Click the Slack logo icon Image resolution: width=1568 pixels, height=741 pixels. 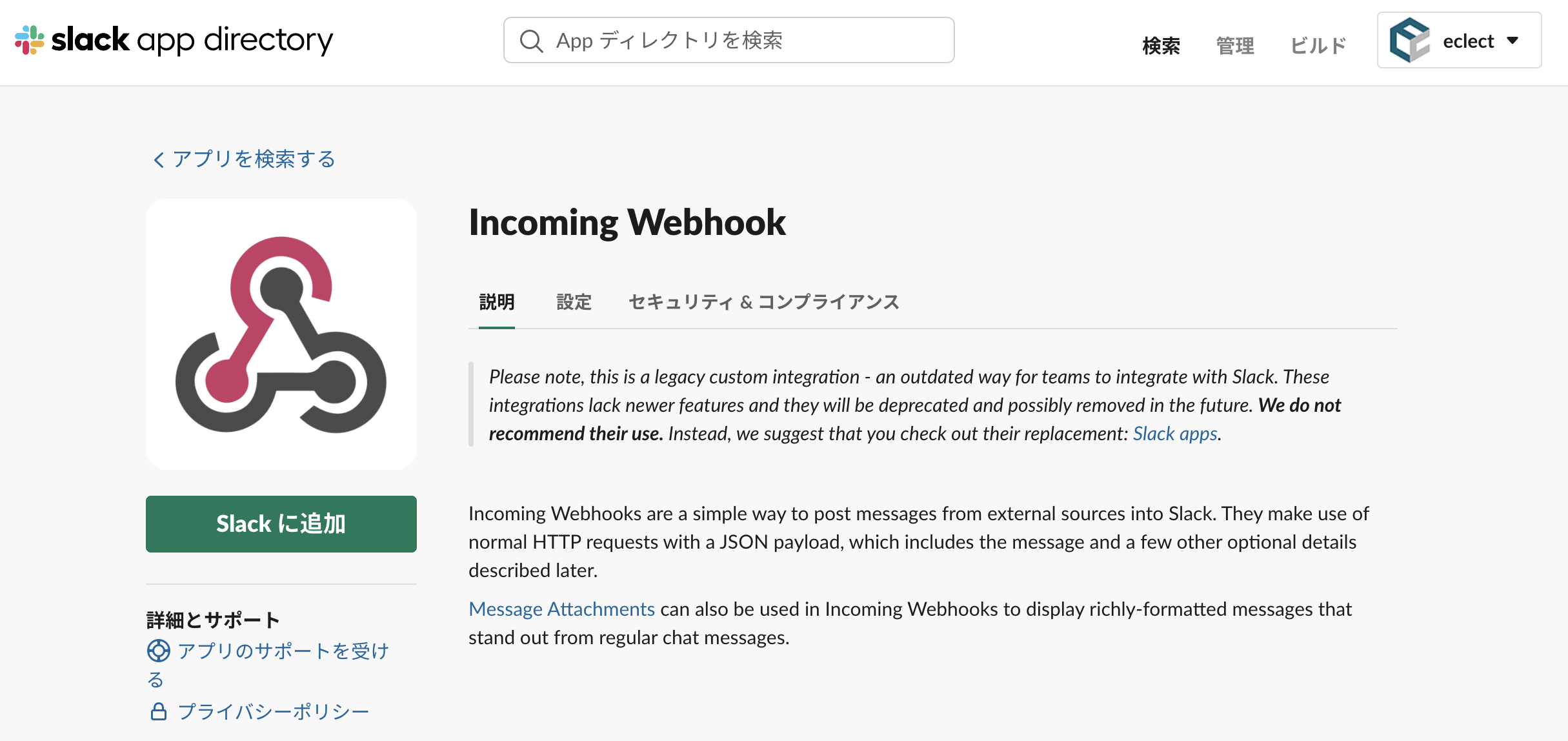(29, 40)
